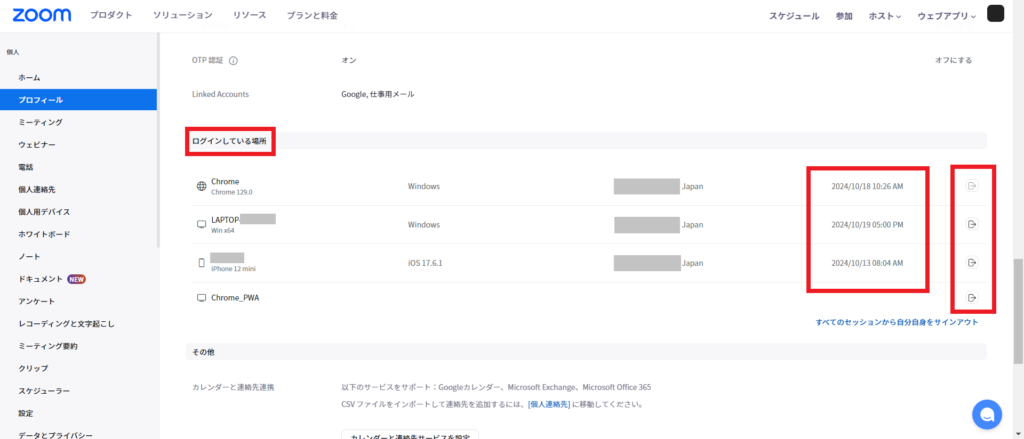Sign out the LAPTOP Win x64 device
The width and height of the screenshot is (1024, 439).
971,224
